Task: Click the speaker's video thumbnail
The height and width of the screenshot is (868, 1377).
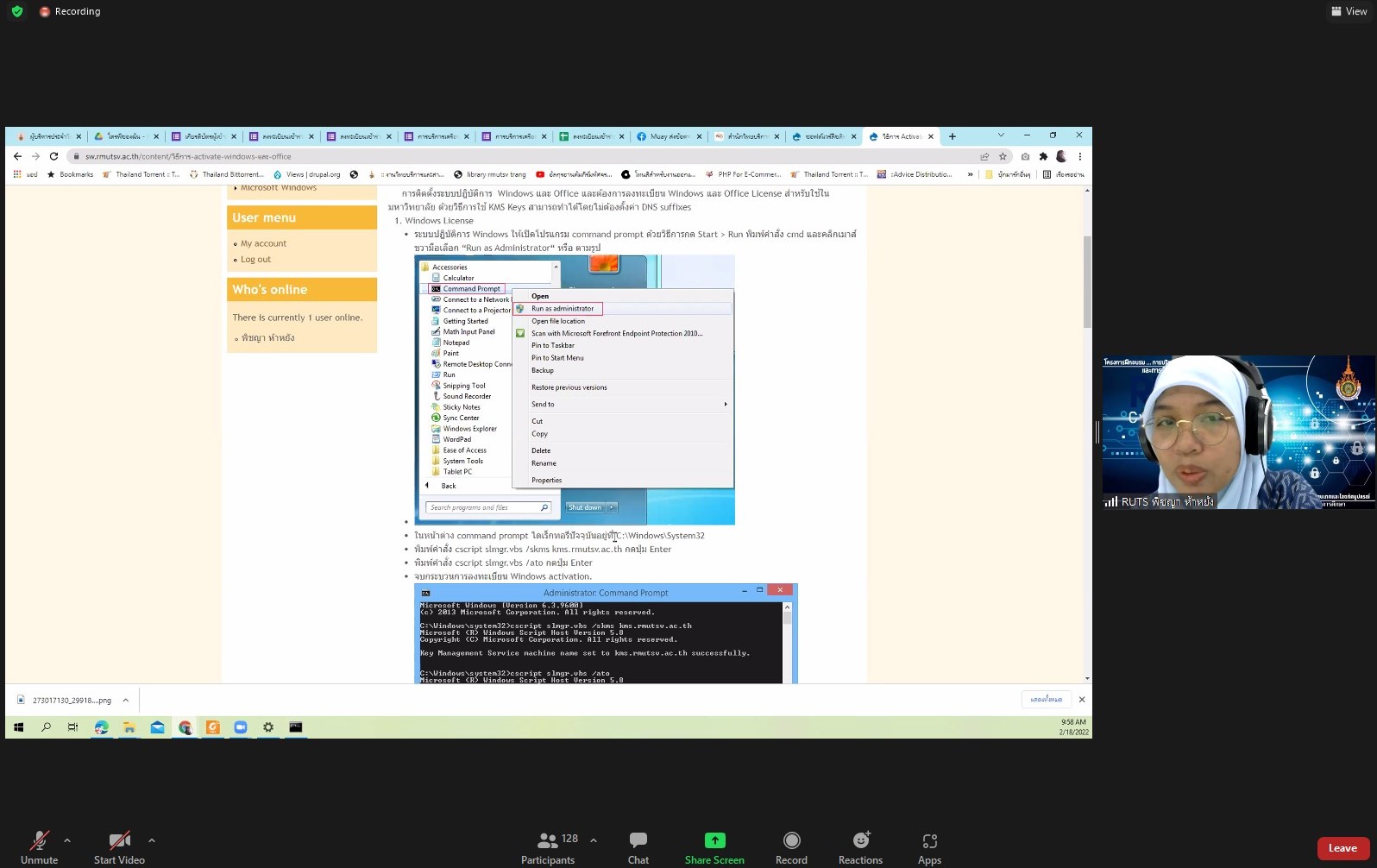Action: coord(1238,431)
